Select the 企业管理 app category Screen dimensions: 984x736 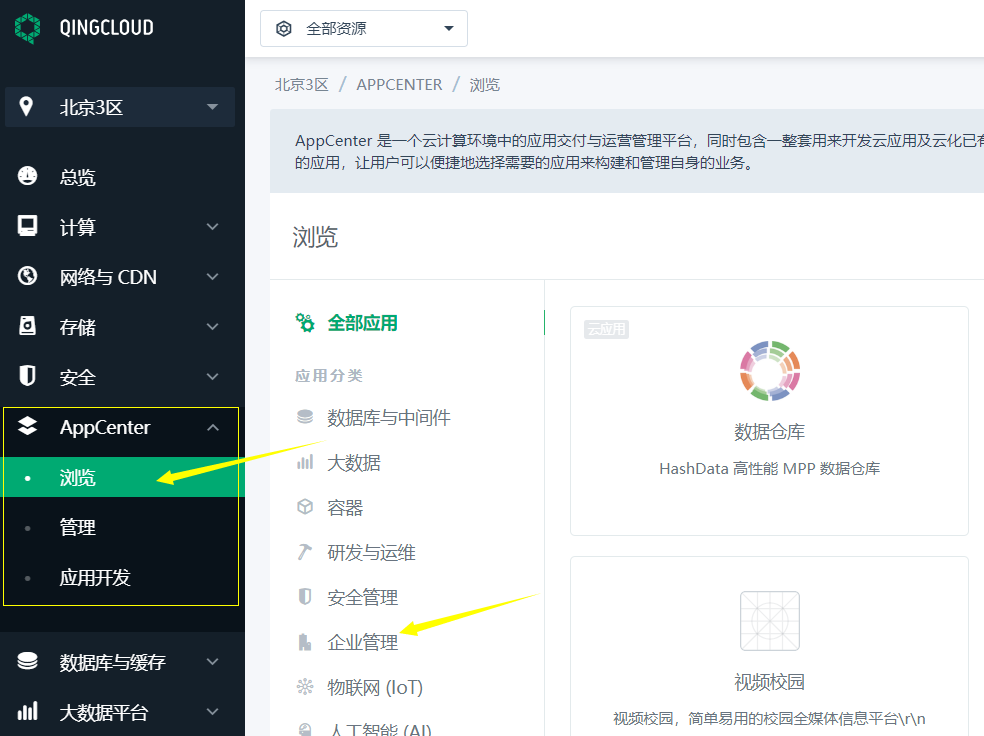click(x=363, y=643)
